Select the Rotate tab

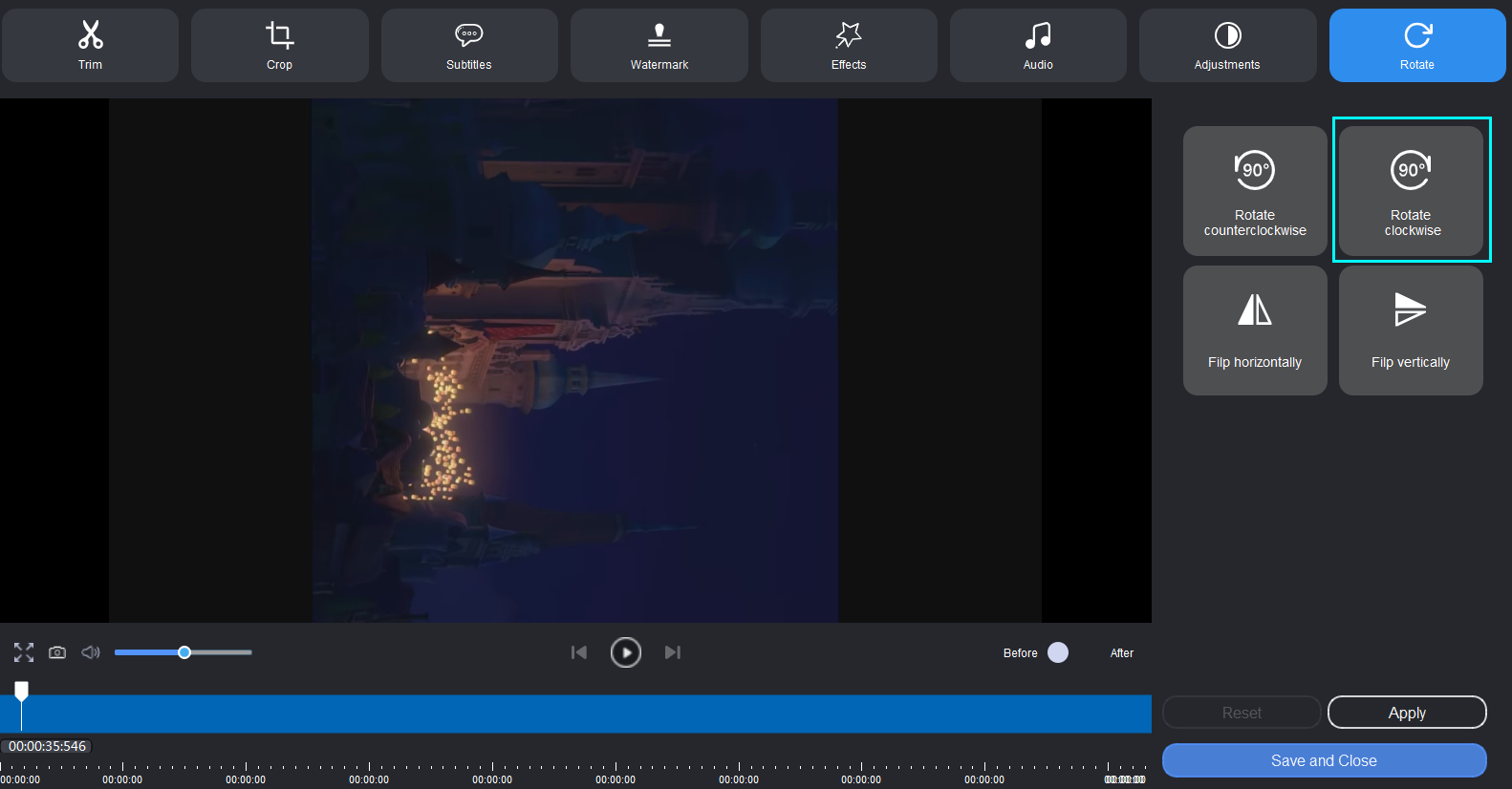pyautogui.click(x=1417, y=45)
